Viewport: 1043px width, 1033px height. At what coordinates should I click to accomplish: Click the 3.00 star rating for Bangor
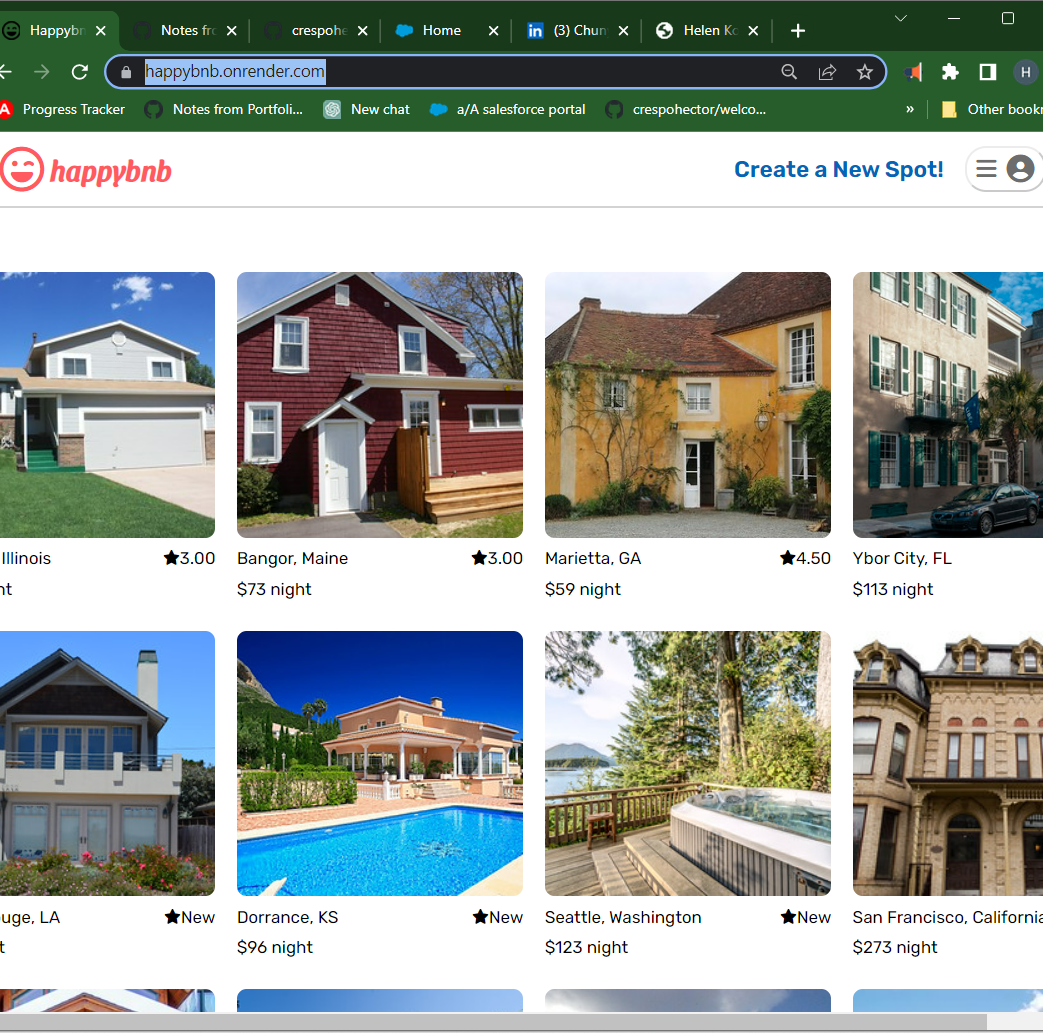[x=497, y=558]
